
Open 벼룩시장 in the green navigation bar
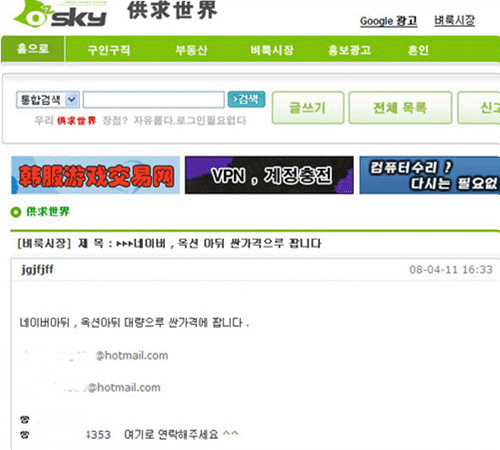tap(272, 50)
